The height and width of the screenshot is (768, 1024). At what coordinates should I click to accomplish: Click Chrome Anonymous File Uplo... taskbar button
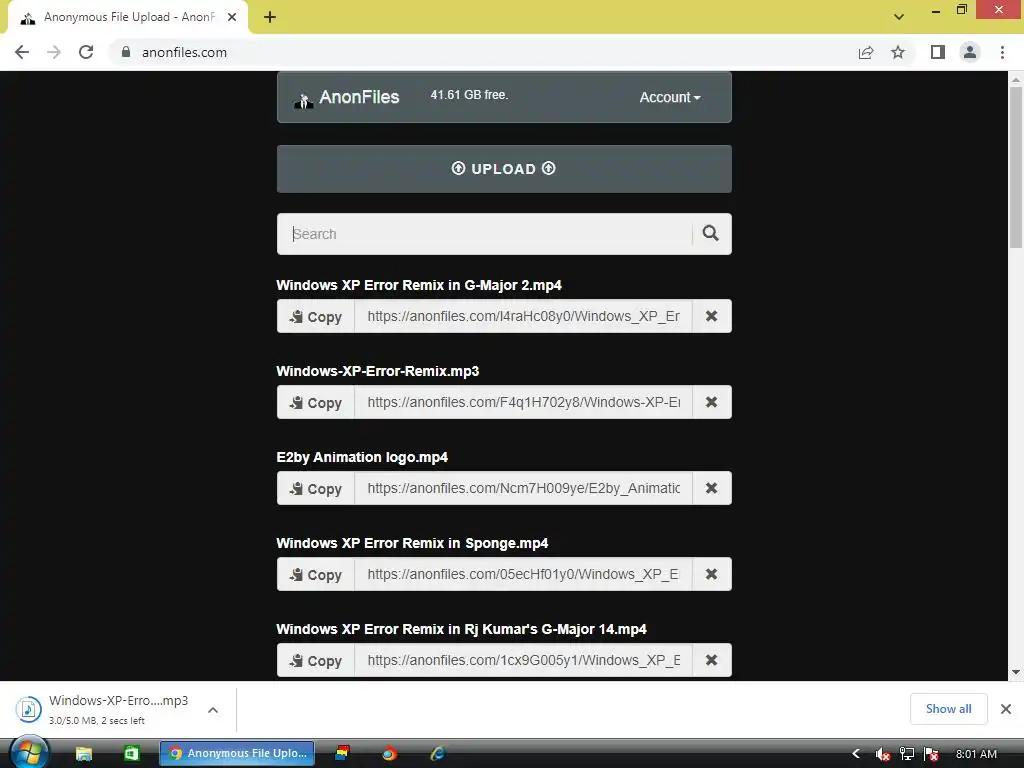tap(237, 754)
